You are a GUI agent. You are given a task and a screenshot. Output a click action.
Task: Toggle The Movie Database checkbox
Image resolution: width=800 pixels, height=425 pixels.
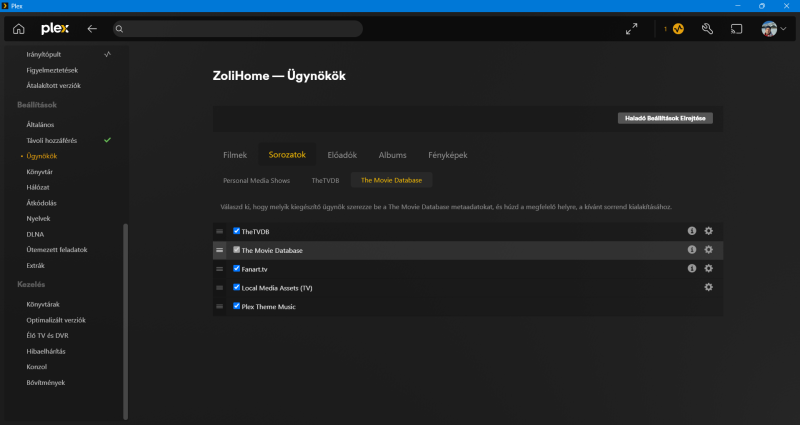236,250
